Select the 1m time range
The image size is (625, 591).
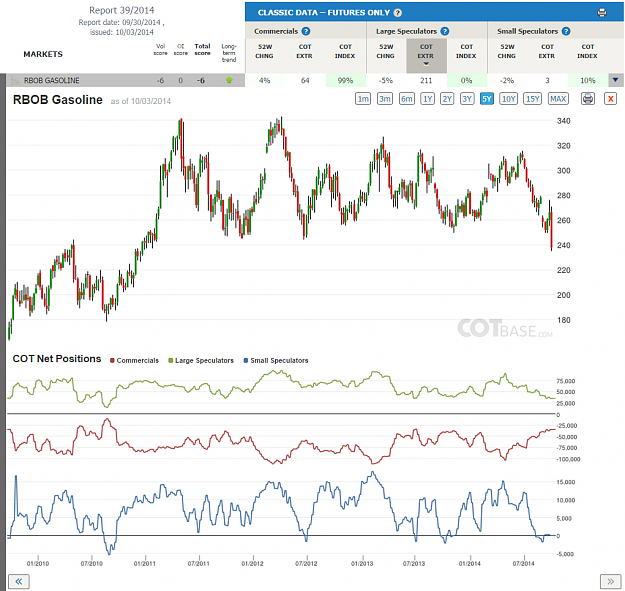(363, 98)
